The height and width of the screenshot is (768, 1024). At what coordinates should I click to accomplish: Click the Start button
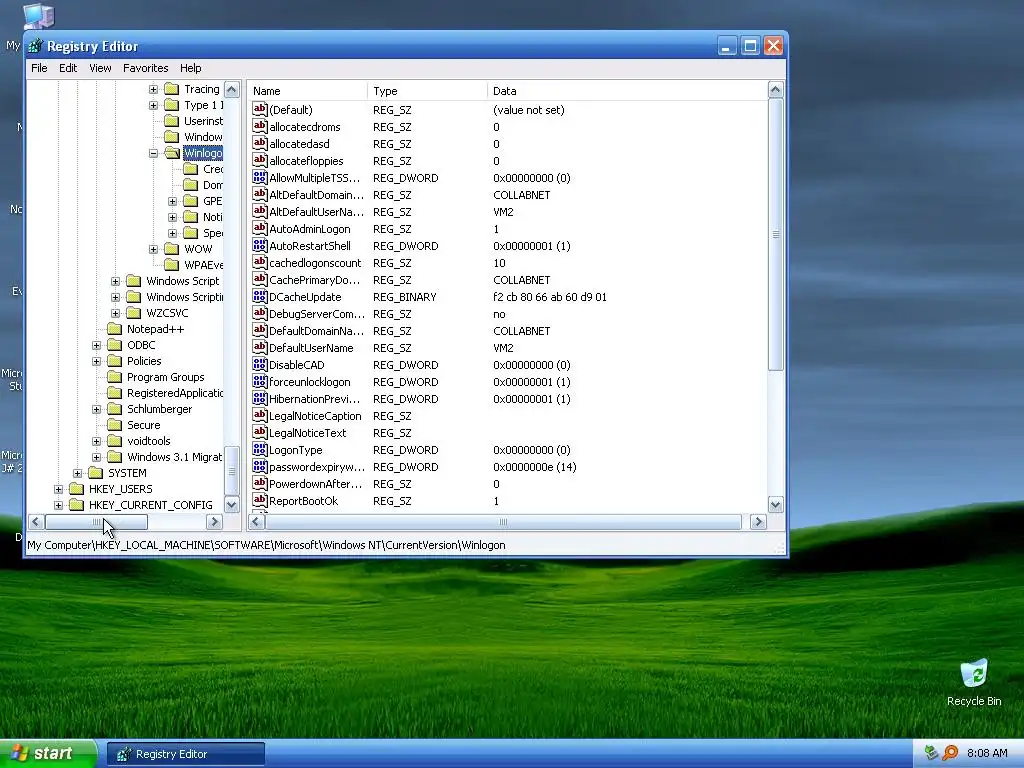48,754
